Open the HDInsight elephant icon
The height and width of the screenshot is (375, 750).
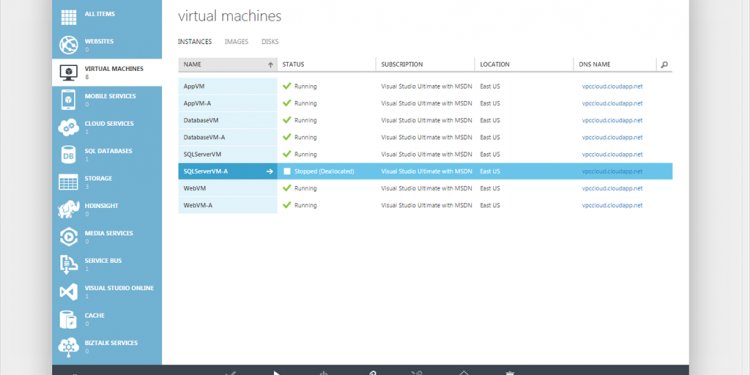tap(68, 209)
